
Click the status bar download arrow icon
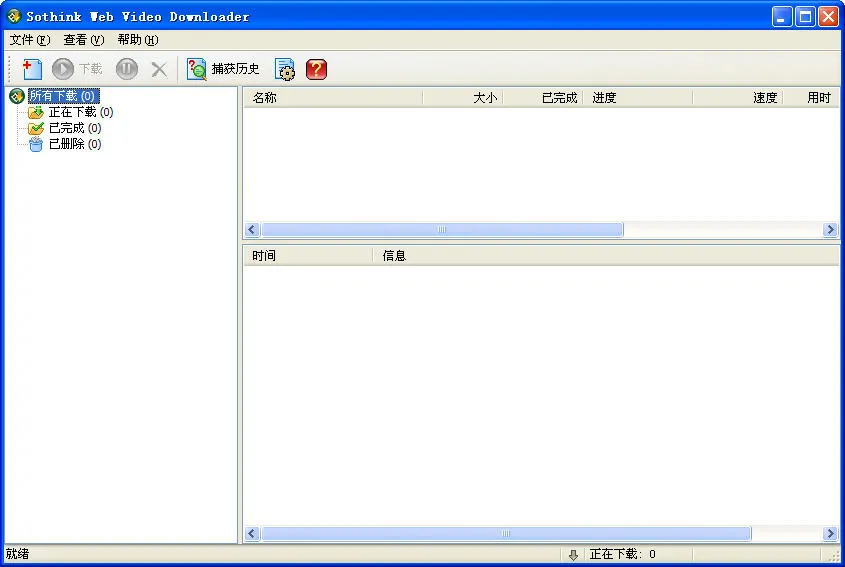[x=573, y=555]
